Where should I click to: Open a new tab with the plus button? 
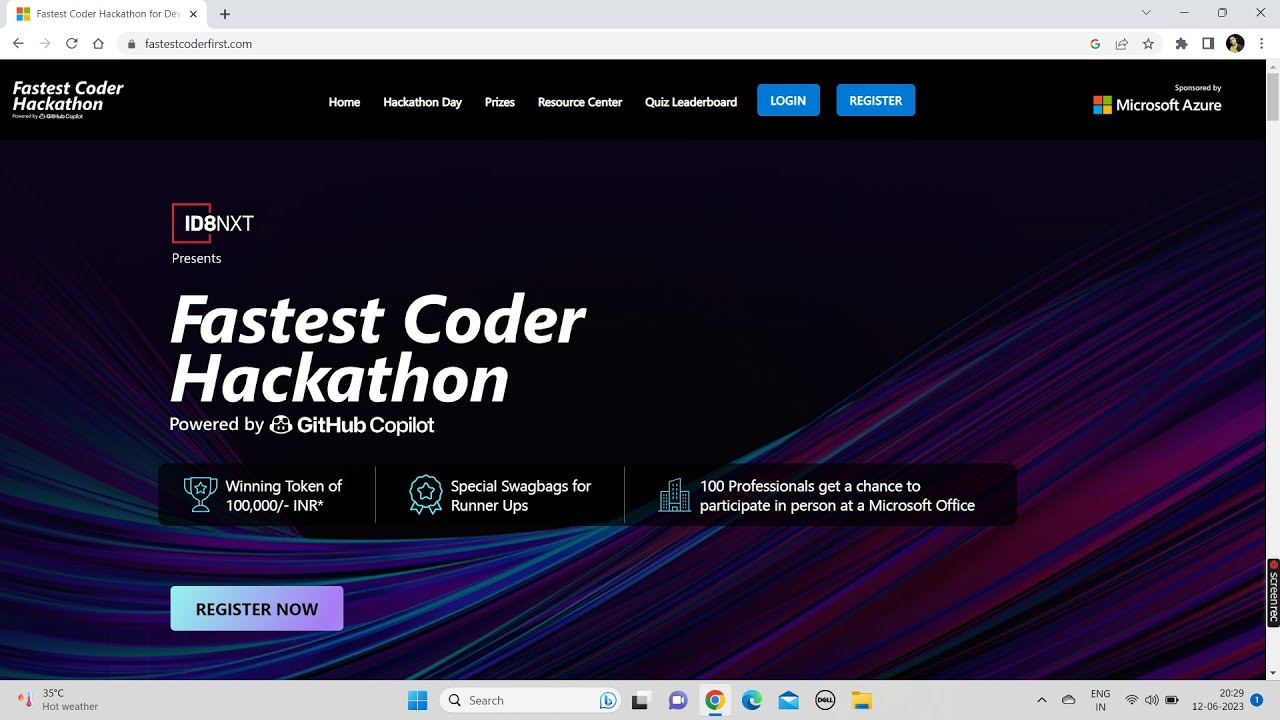click(x=225, y=14)
